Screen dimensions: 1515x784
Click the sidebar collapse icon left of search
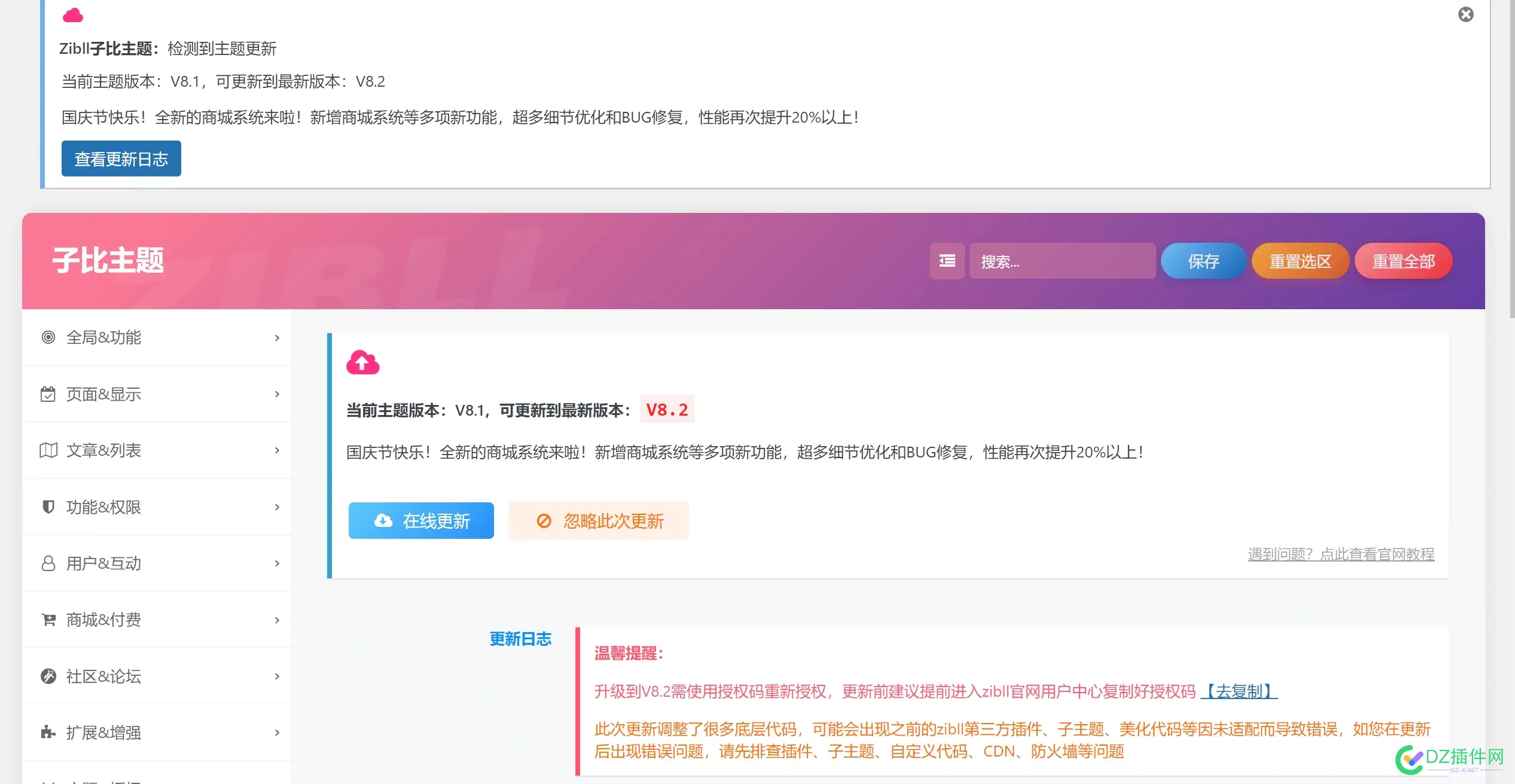[x=947, y=261]
